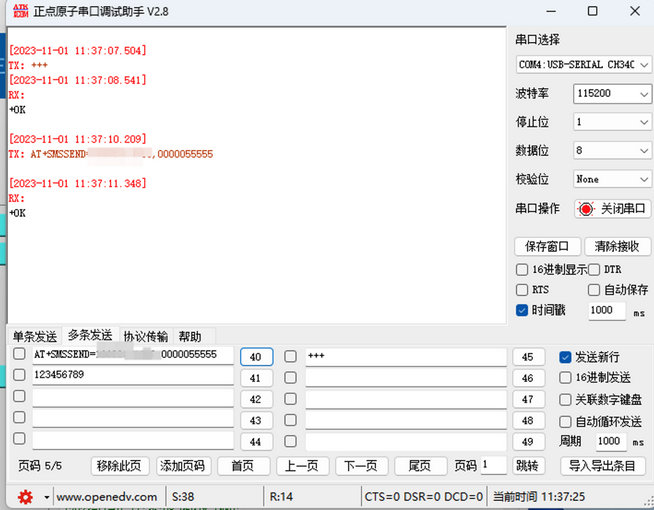Viewport: 654px width, 510px height.
Task: Click the red gear settings icon
Action: tap(25, 497)
